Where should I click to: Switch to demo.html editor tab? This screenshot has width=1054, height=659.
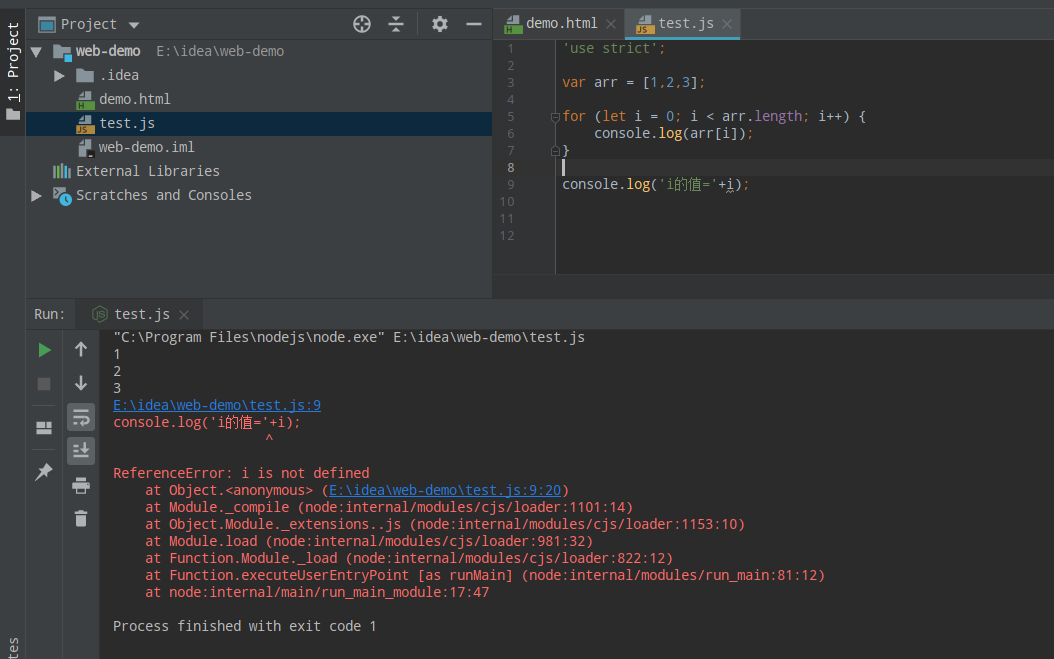561,24
